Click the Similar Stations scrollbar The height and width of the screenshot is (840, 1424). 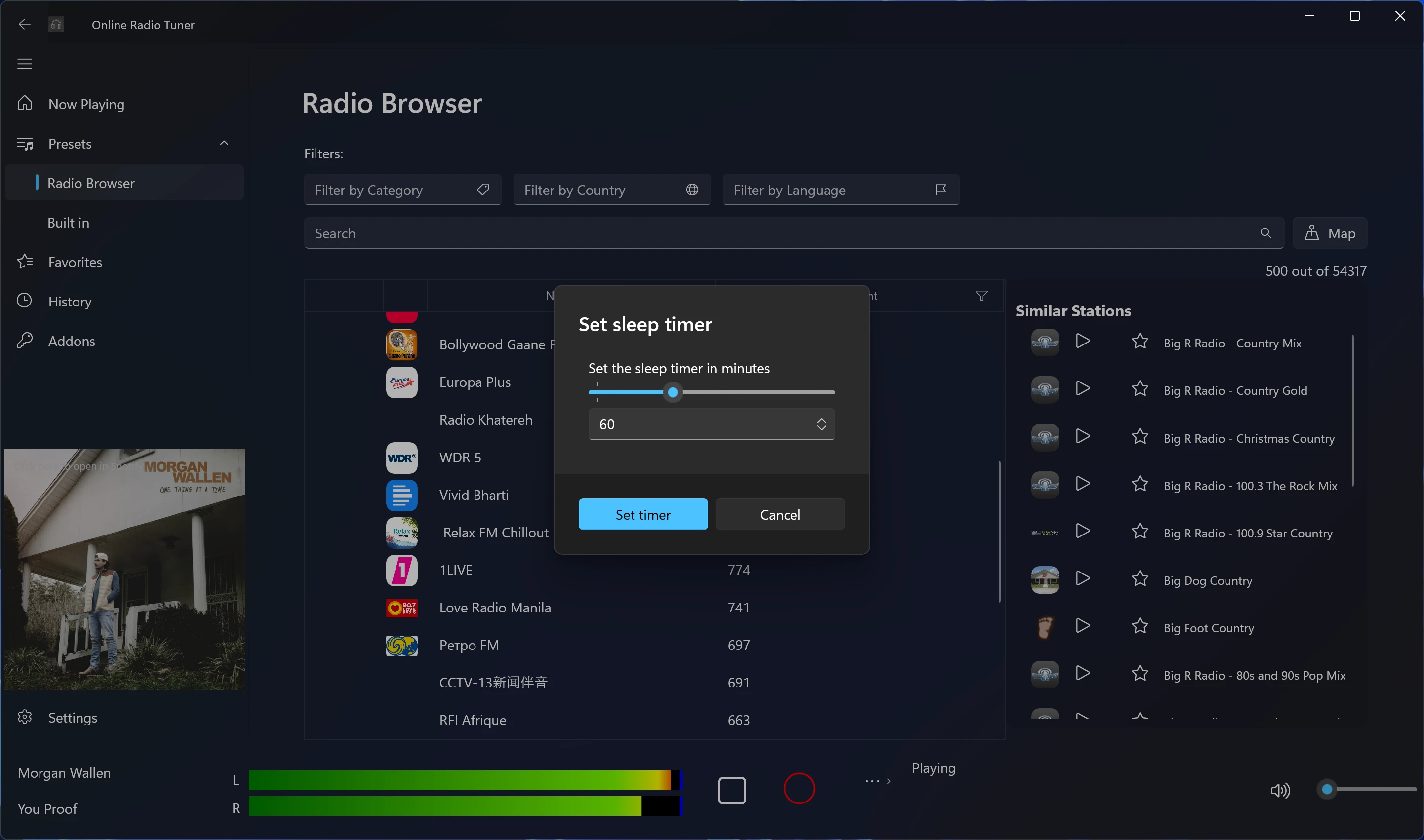tap(1353, 411)
